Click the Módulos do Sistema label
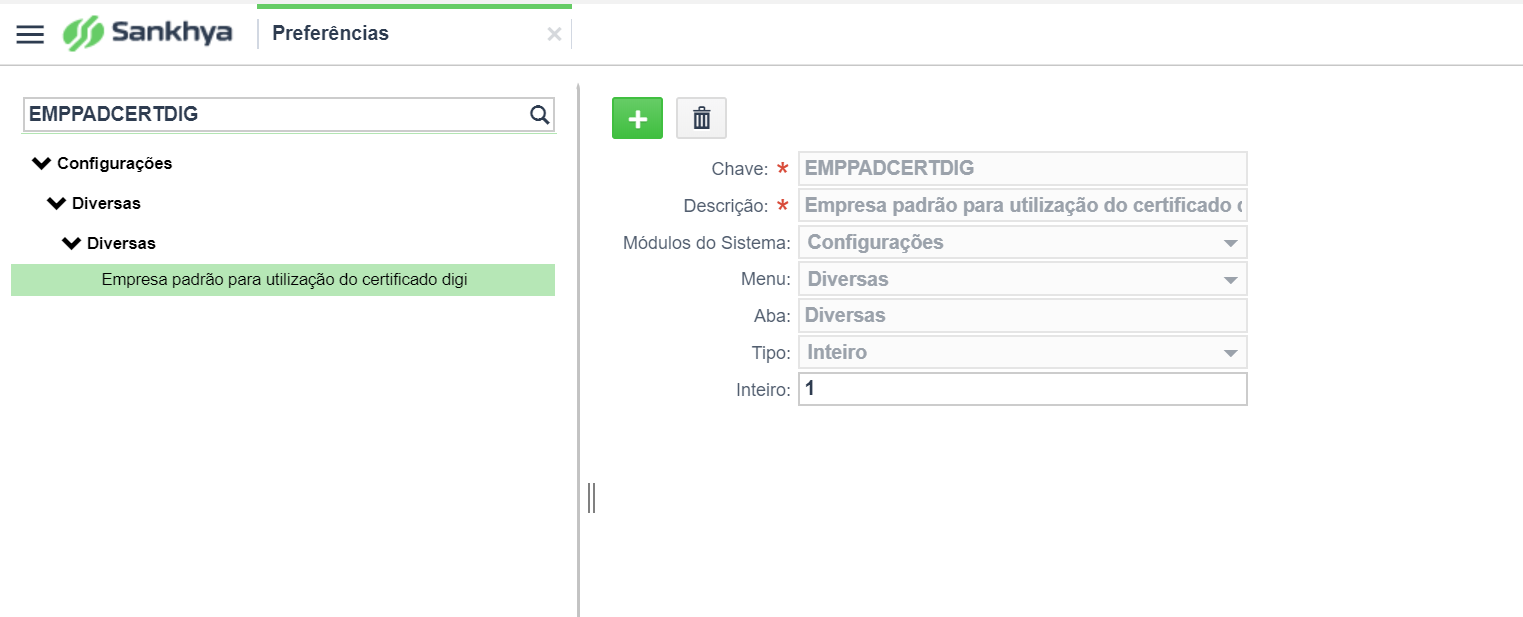The height and width of the screenshot is (617, 1523). pos(707,243)
